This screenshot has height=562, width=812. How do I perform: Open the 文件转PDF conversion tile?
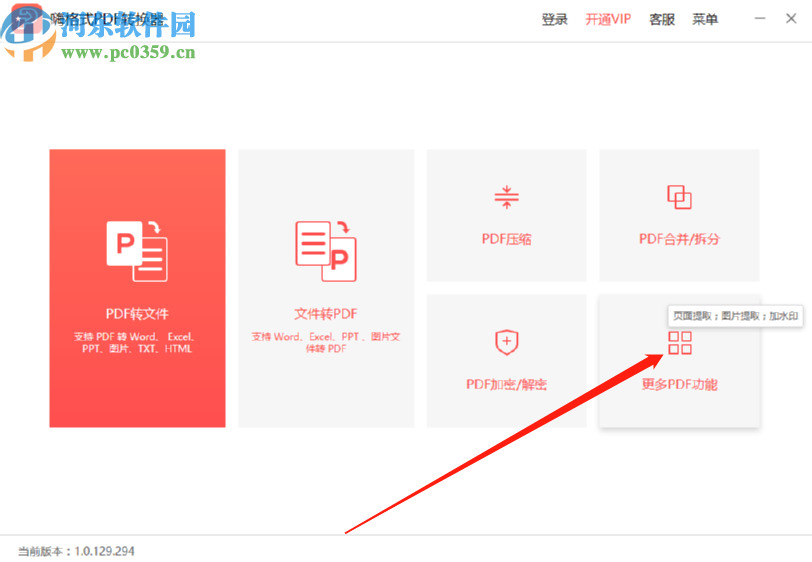tap(326, 288)
